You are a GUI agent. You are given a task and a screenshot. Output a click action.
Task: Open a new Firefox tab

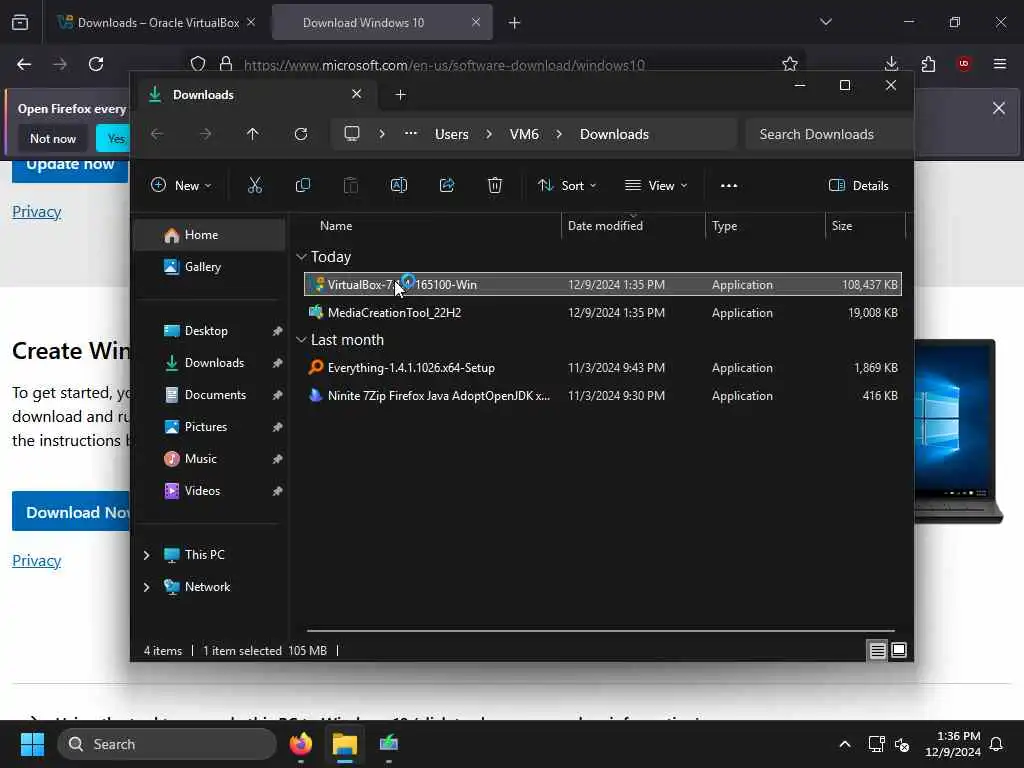tap(515, 23)
